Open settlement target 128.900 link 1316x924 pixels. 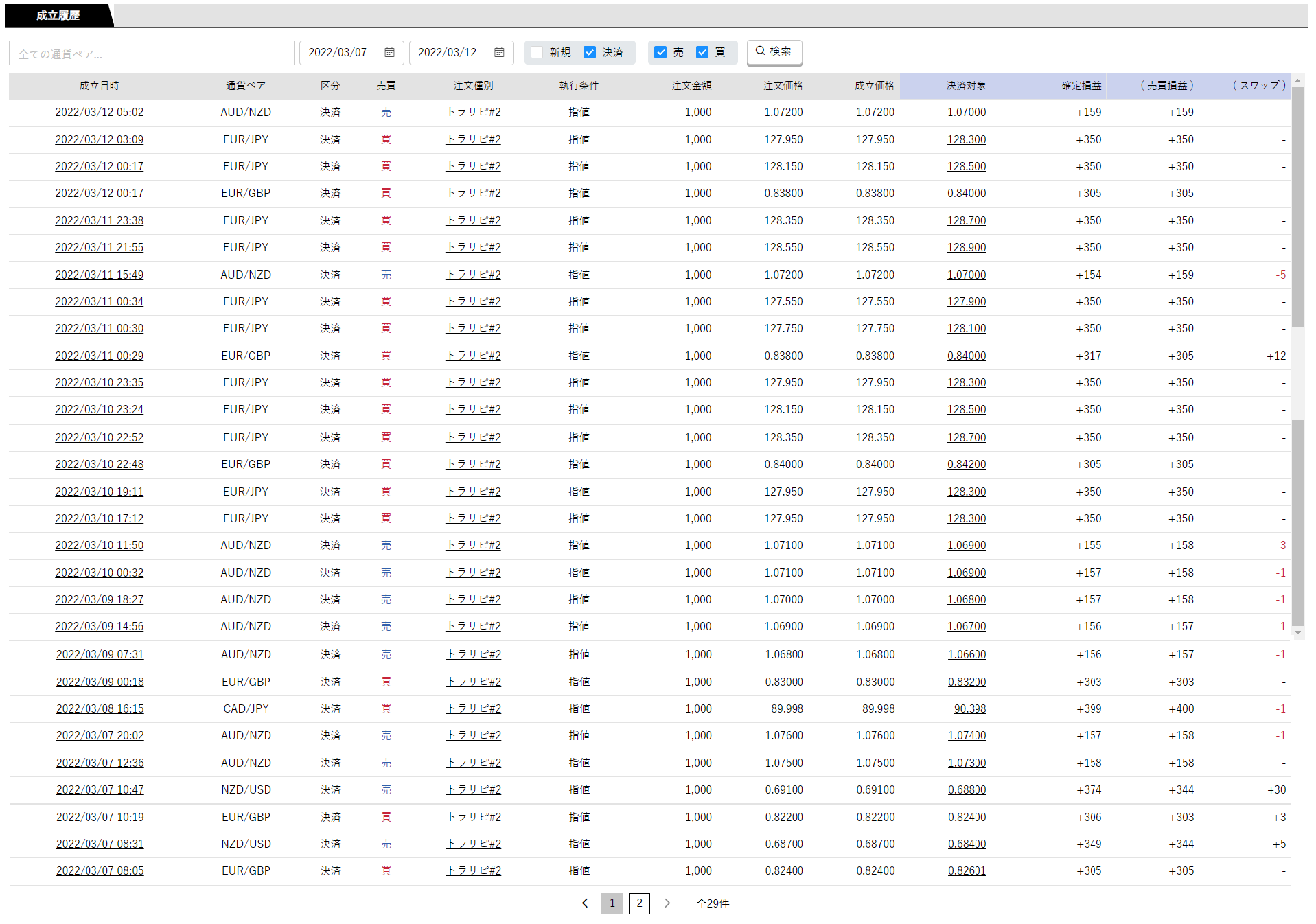(x=967, y=248)
